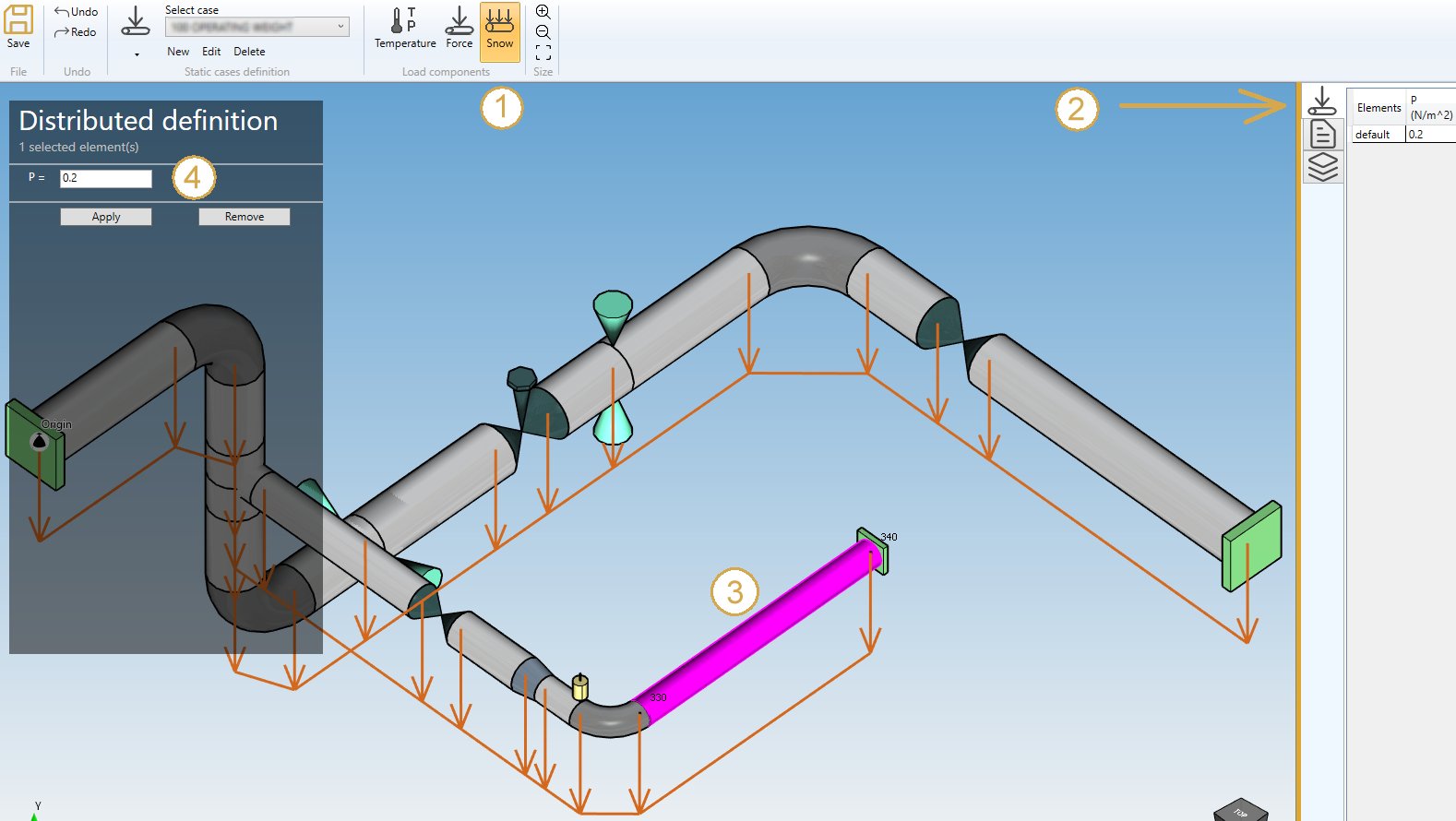Open the layers tab in right sidebar
The image size is (1456, 821).
pos(1322,167)
